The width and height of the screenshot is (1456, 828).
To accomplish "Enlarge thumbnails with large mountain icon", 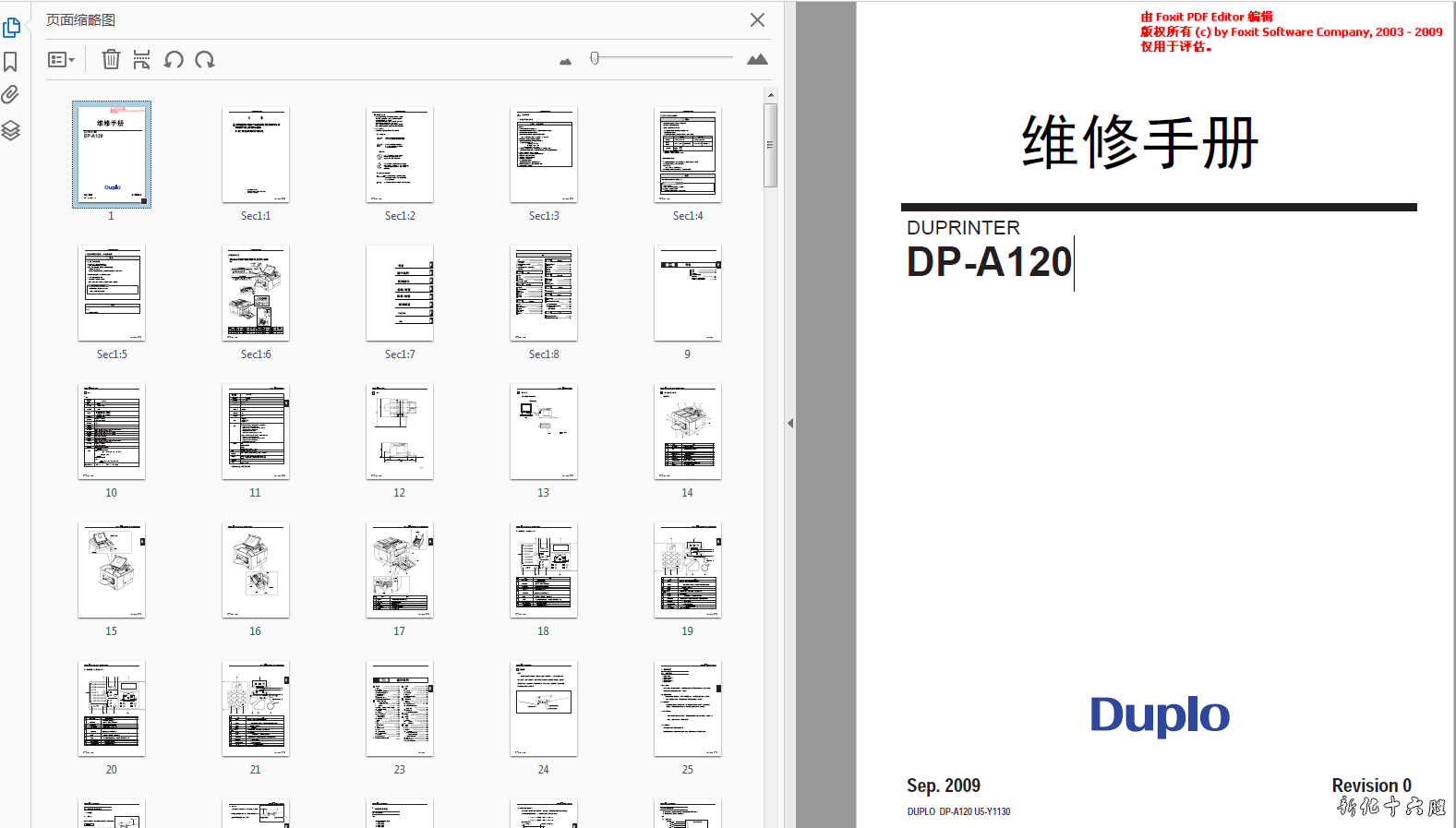I will 757,60.
